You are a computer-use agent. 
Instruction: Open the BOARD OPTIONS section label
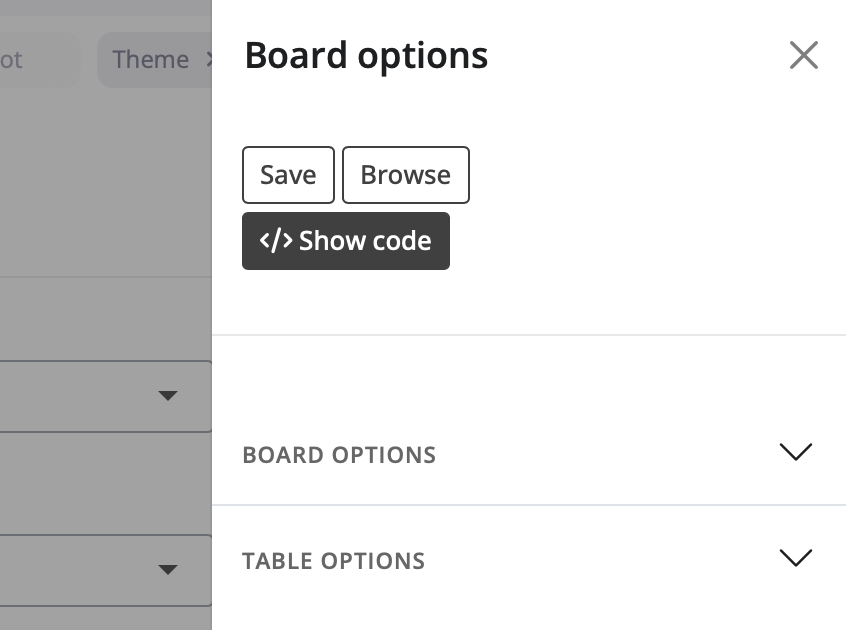pos(339,455)
